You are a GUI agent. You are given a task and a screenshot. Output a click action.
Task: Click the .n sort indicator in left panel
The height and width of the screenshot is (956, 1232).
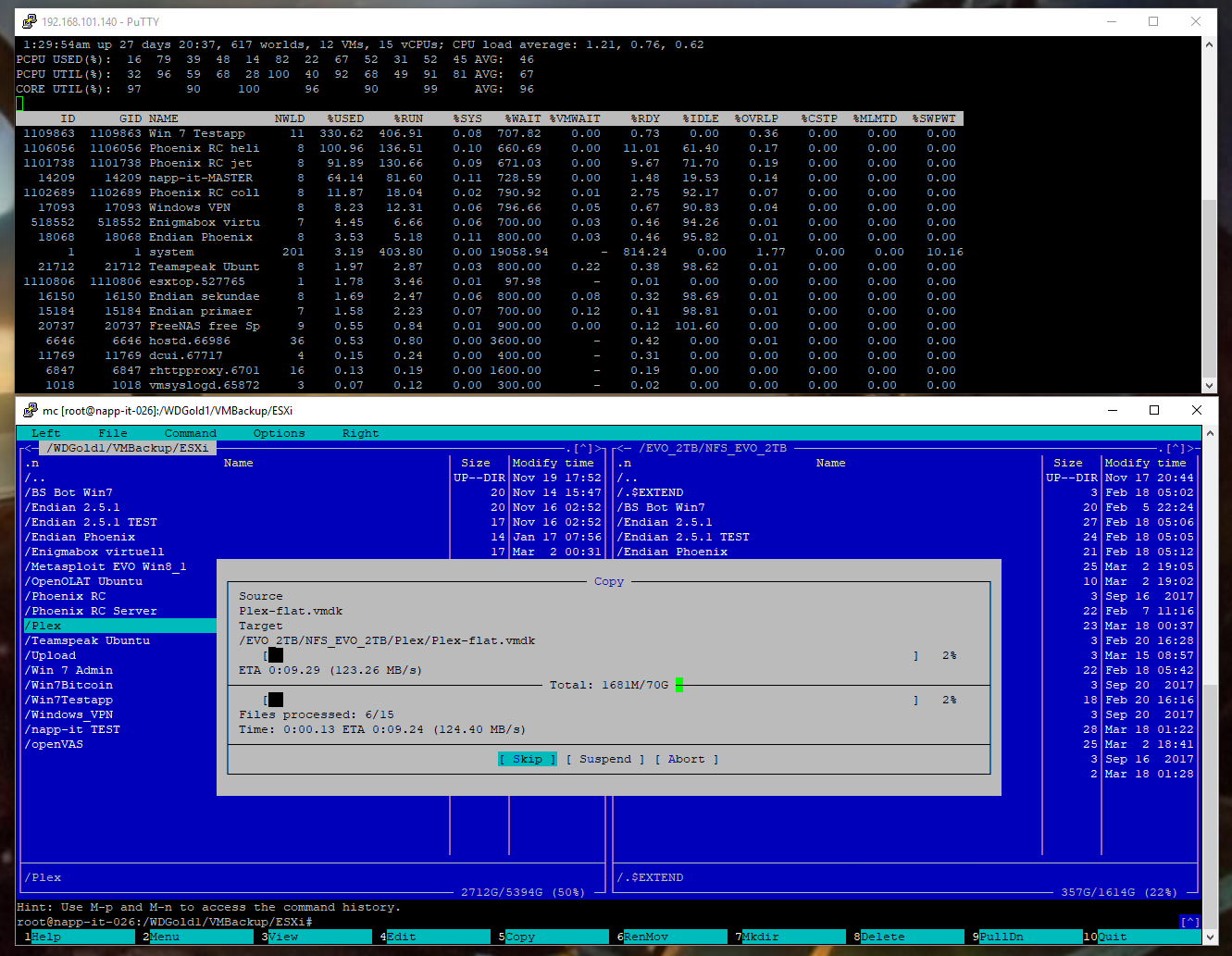[32, 463]
